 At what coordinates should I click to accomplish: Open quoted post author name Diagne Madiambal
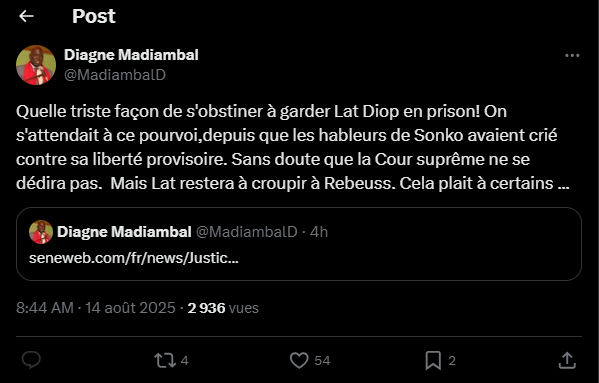(124, 232)
